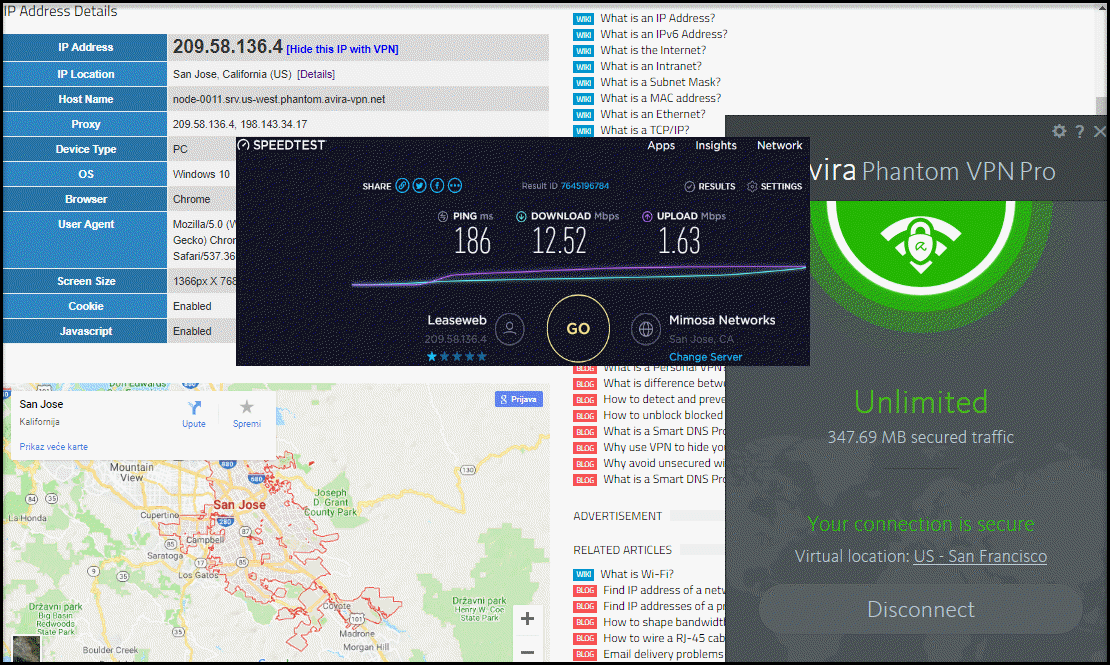The image size is (1110, 665).
Task: Copy Speedtest share link icon
Action: pos(402,186)
